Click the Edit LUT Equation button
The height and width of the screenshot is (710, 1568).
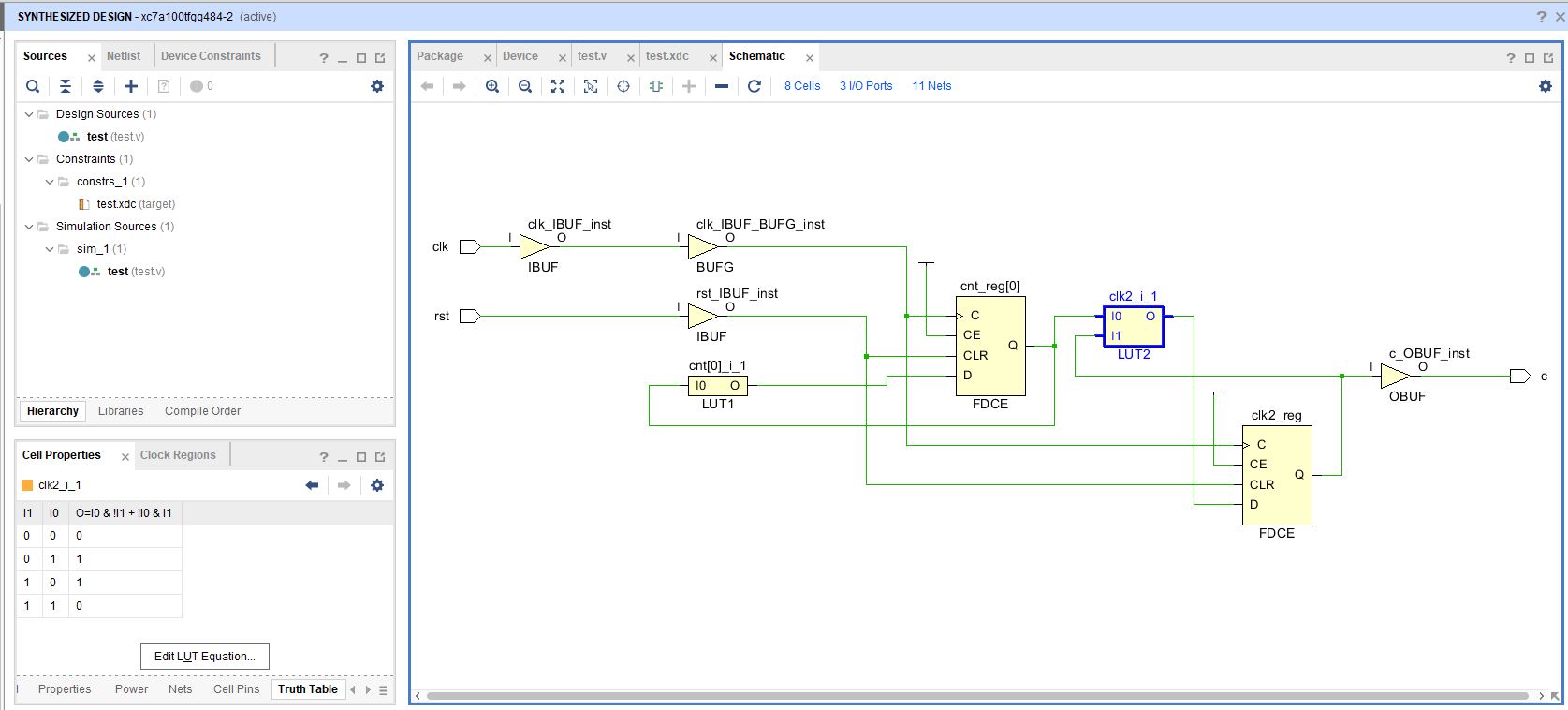[x=205, y=657]
